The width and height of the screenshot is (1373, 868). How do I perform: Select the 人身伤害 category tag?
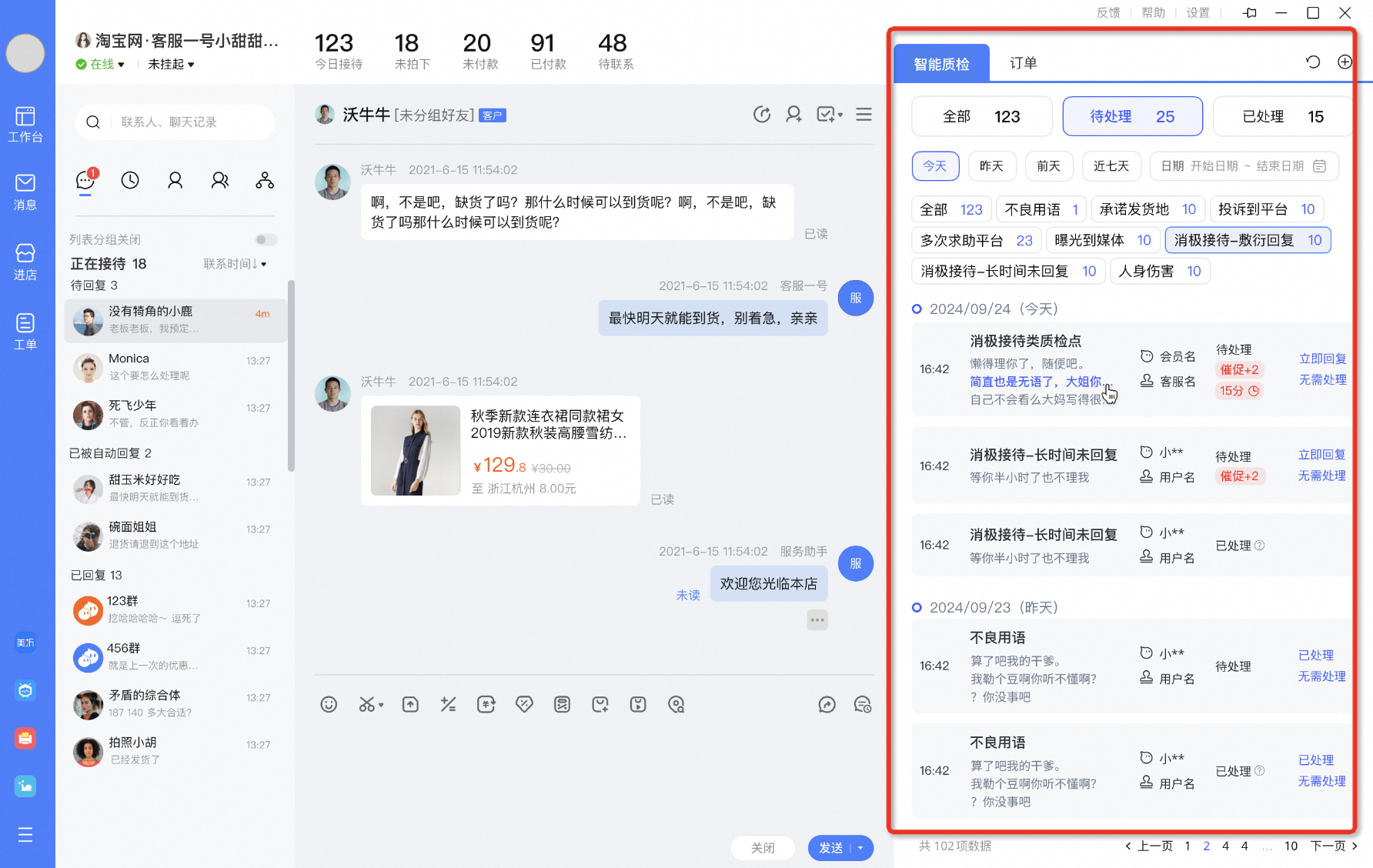point(1160,271)
